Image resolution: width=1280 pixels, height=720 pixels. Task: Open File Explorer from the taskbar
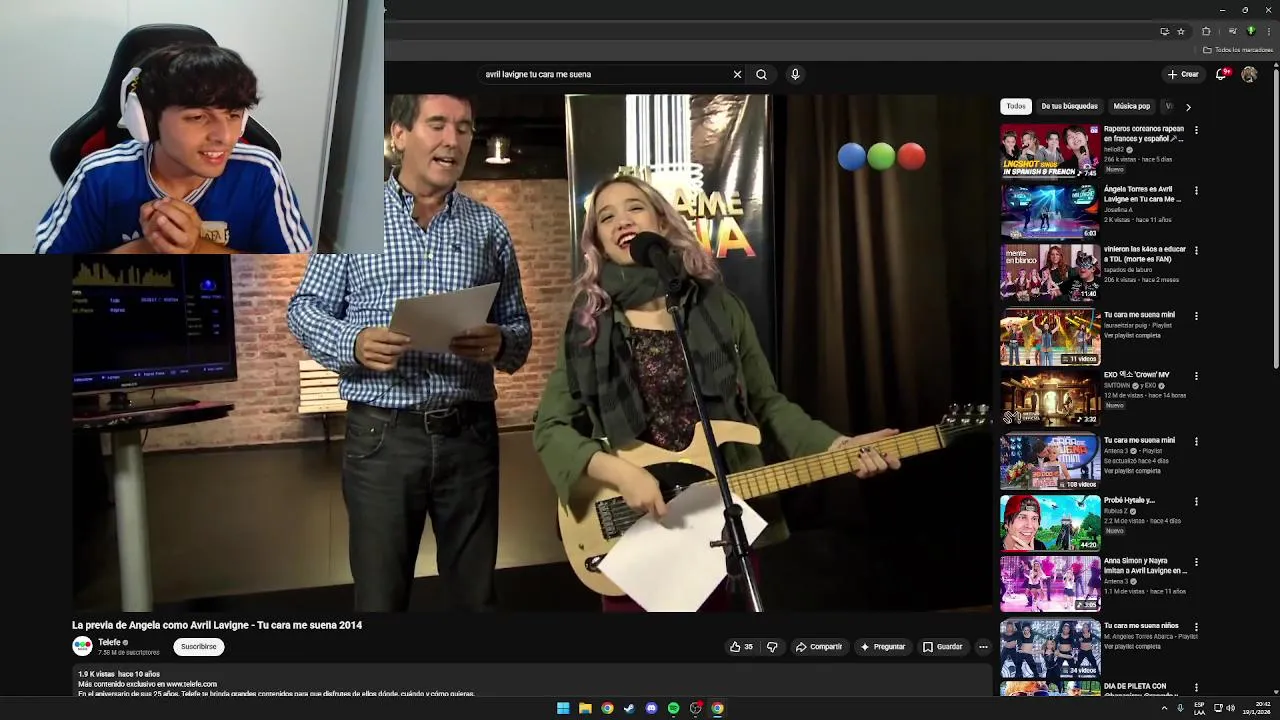click(x=585, y=708)
